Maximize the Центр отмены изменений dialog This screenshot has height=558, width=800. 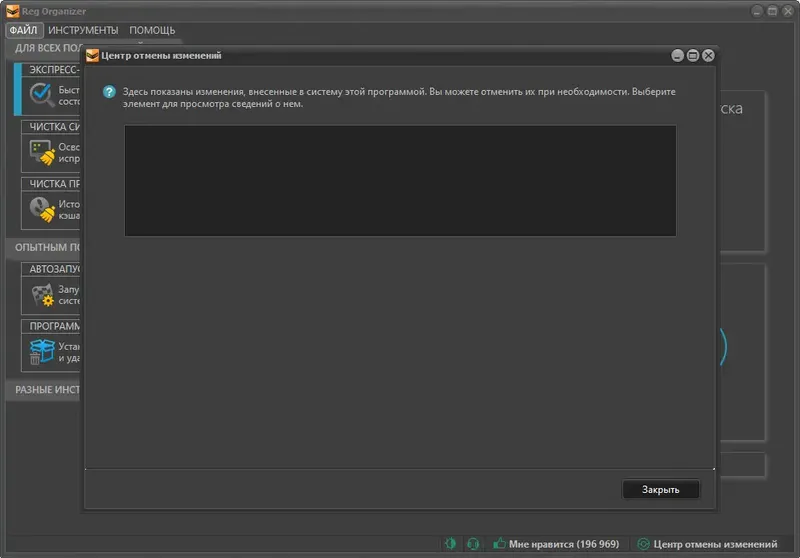(x=693, y=56)
